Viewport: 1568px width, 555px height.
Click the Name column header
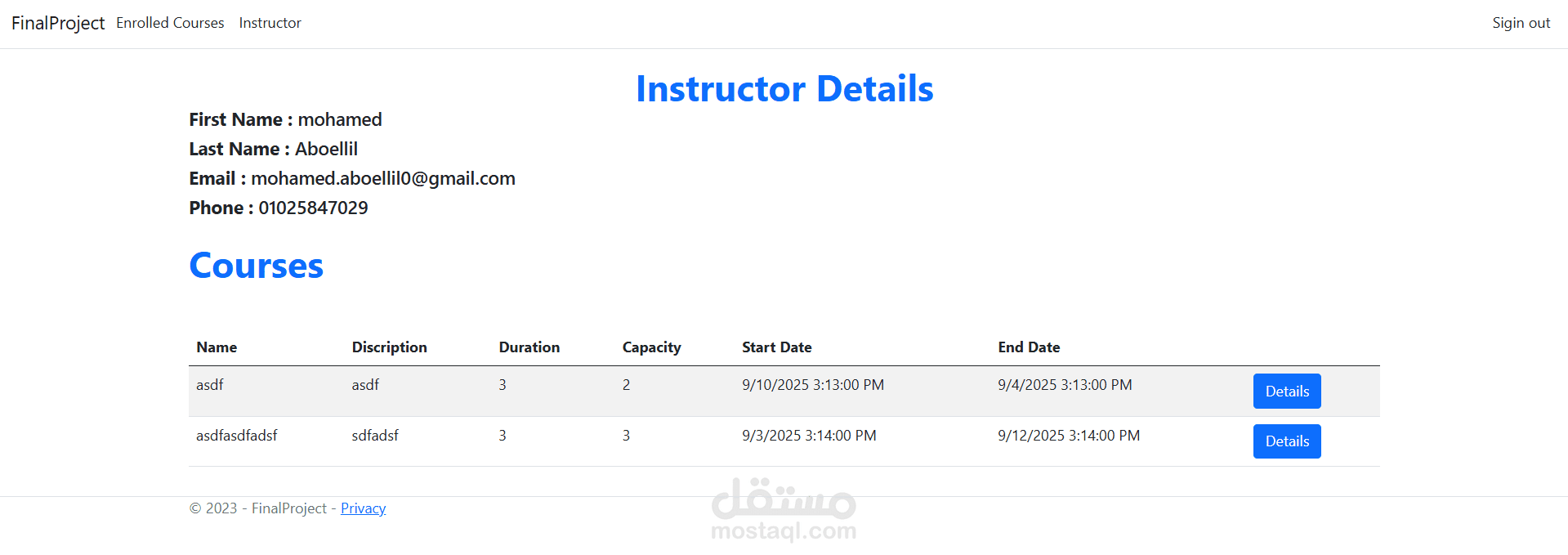[x=217, y=347]
